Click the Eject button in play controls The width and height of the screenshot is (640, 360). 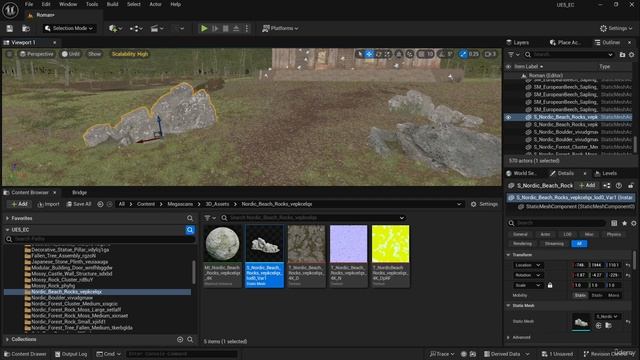coord(236,29)
